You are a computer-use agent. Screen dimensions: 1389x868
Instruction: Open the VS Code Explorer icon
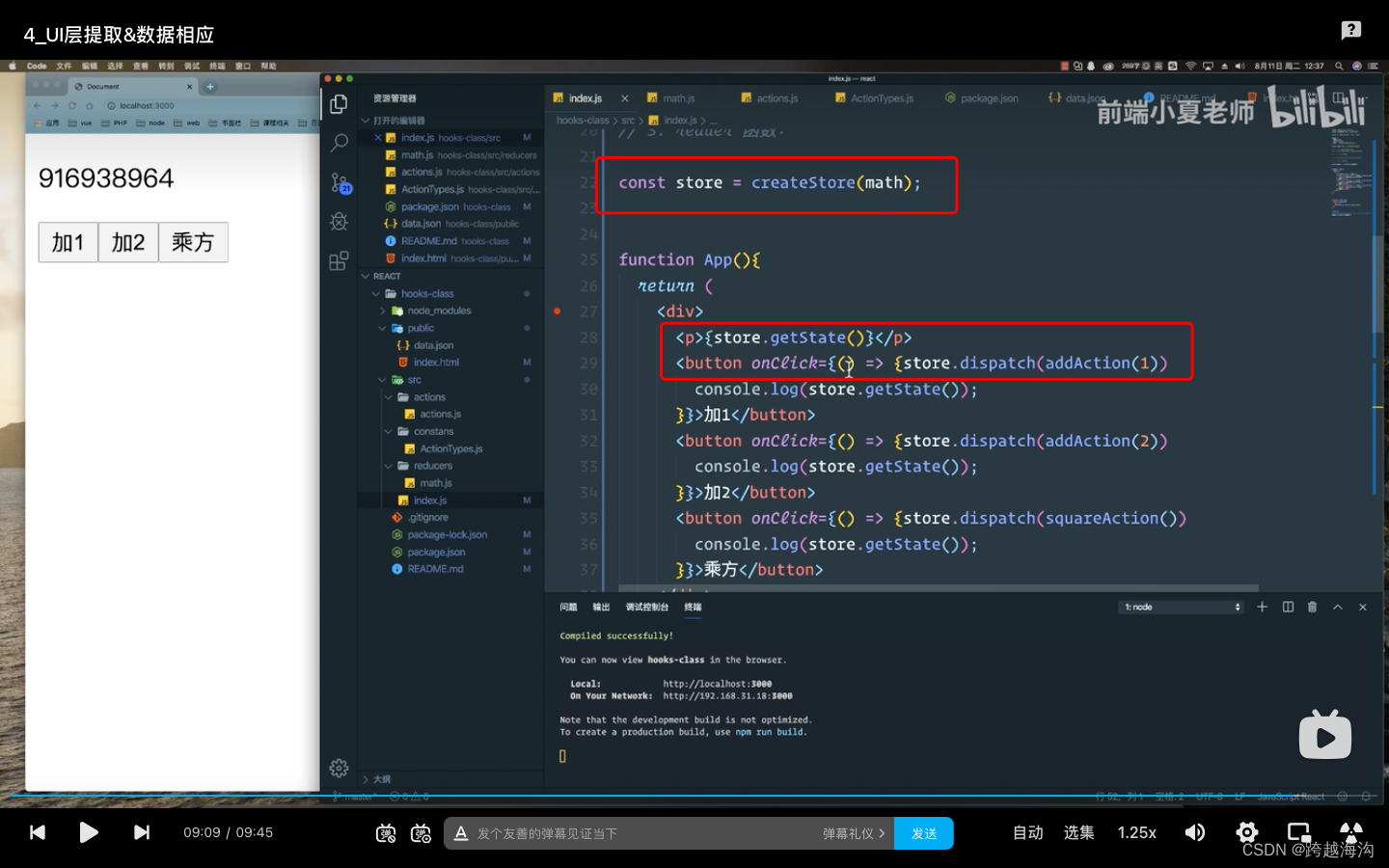point(339,104)
